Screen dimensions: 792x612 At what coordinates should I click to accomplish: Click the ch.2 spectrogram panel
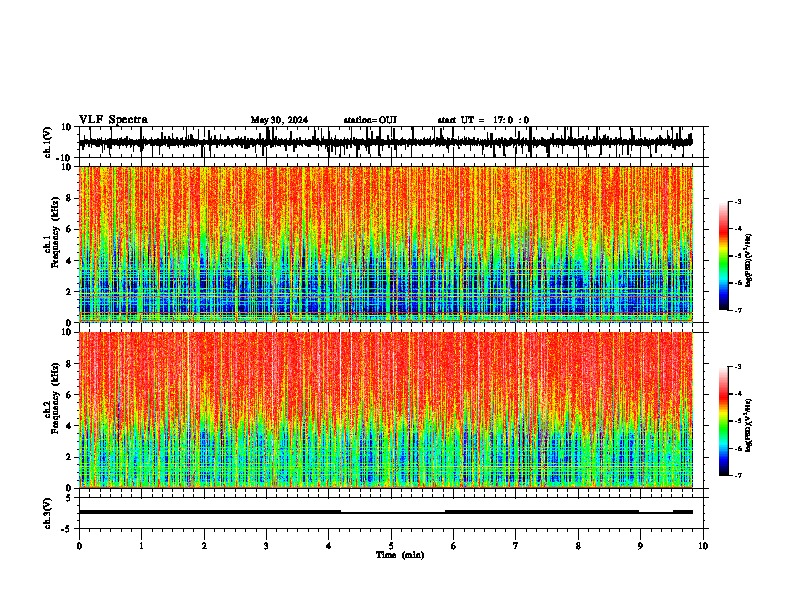pyautogui.click(x=391, y=410)
